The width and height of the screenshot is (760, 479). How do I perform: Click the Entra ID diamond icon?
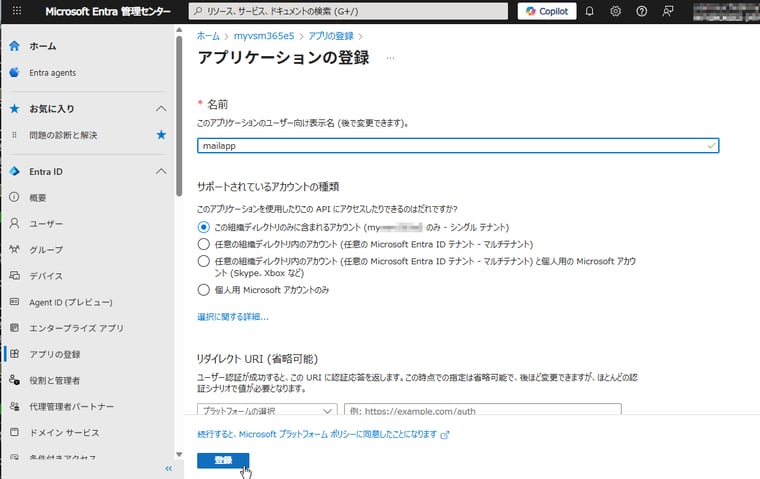point(15,171)
